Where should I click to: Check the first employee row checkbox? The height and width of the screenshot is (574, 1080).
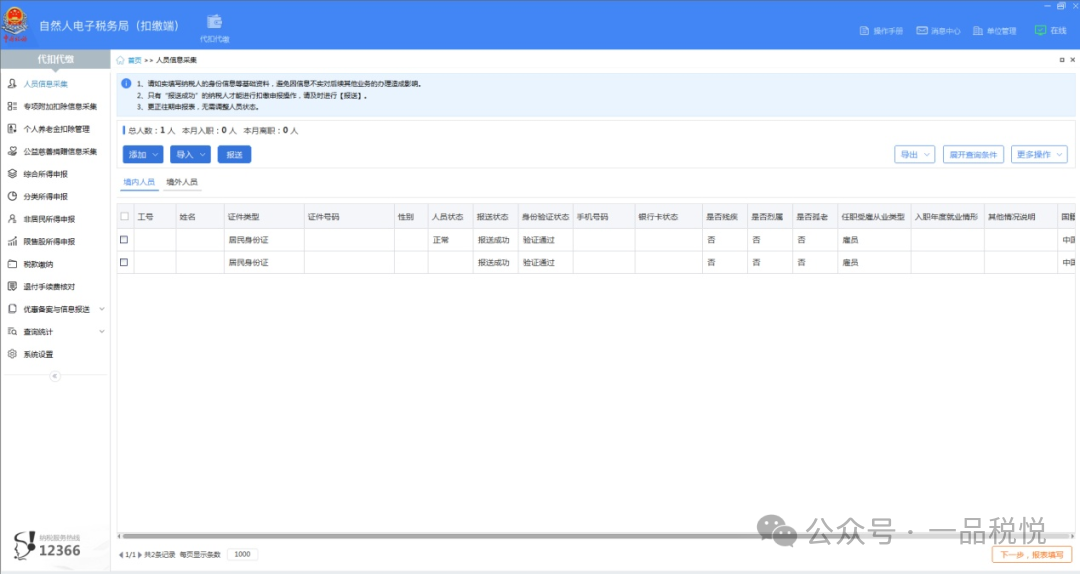coord(124,240)
